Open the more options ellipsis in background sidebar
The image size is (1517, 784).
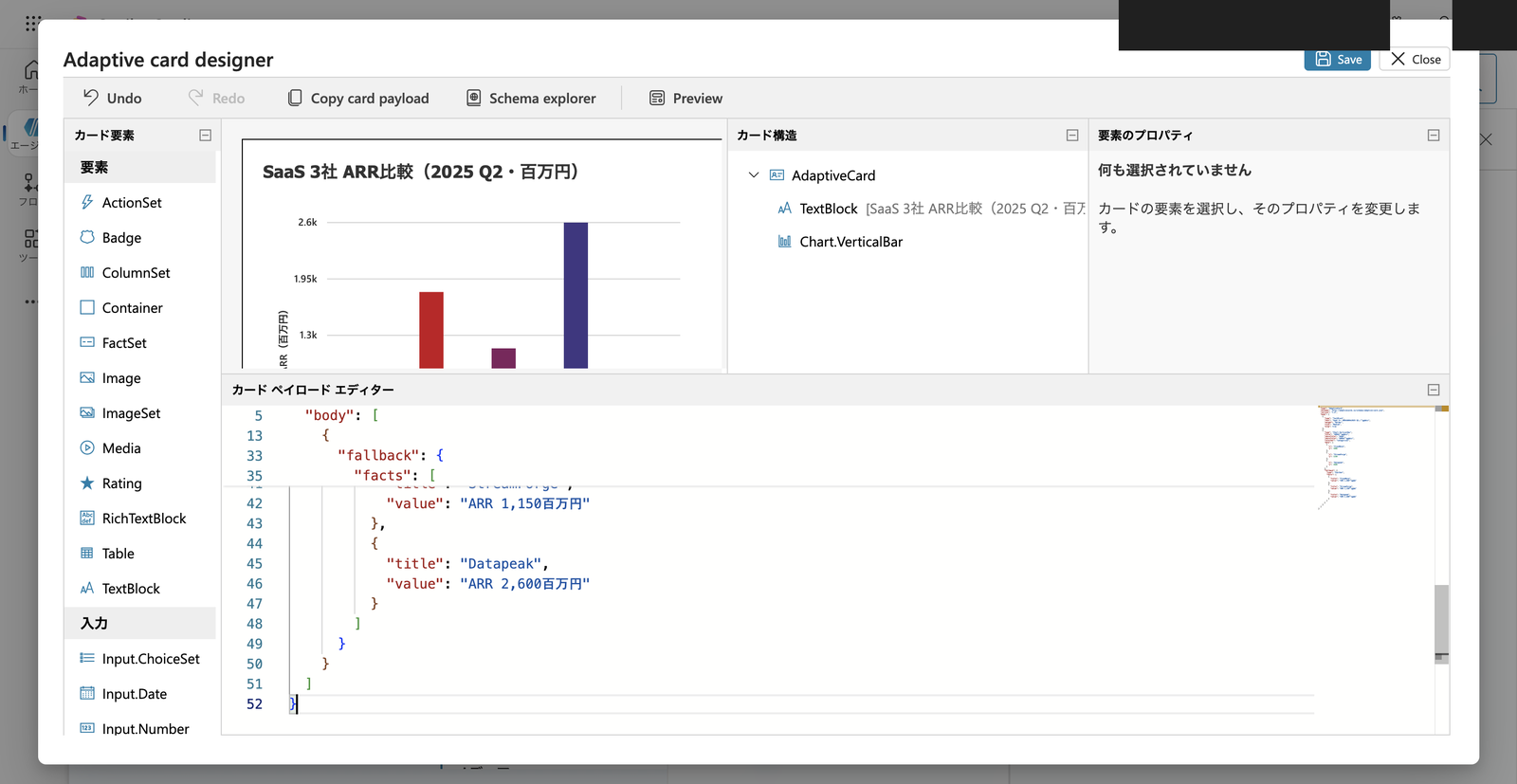pyautogui.click(x=31, y=301)
